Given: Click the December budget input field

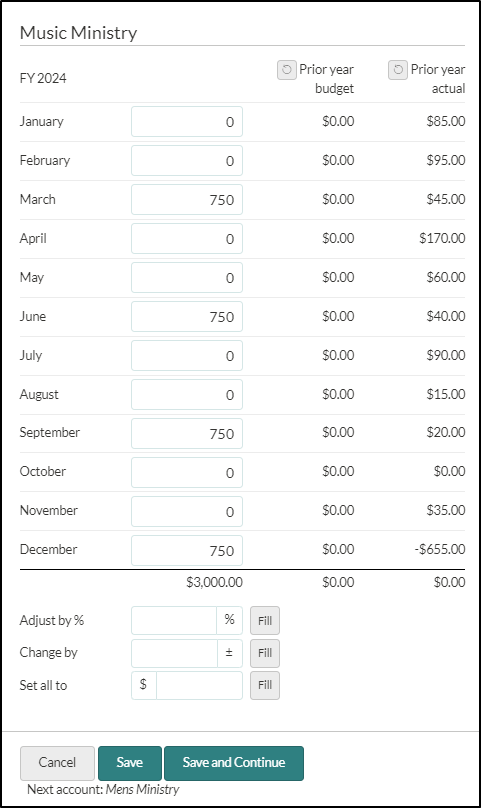Looking at the screenshot, I should (187, 551).
